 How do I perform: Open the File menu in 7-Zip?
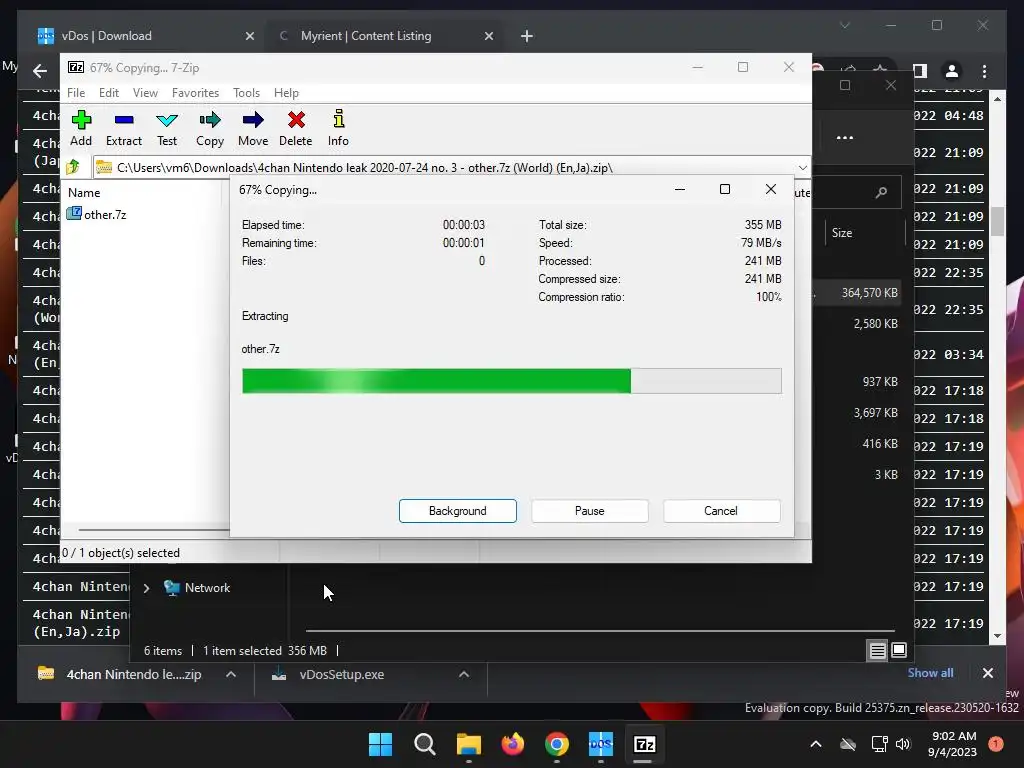click(x=76, y=93)
